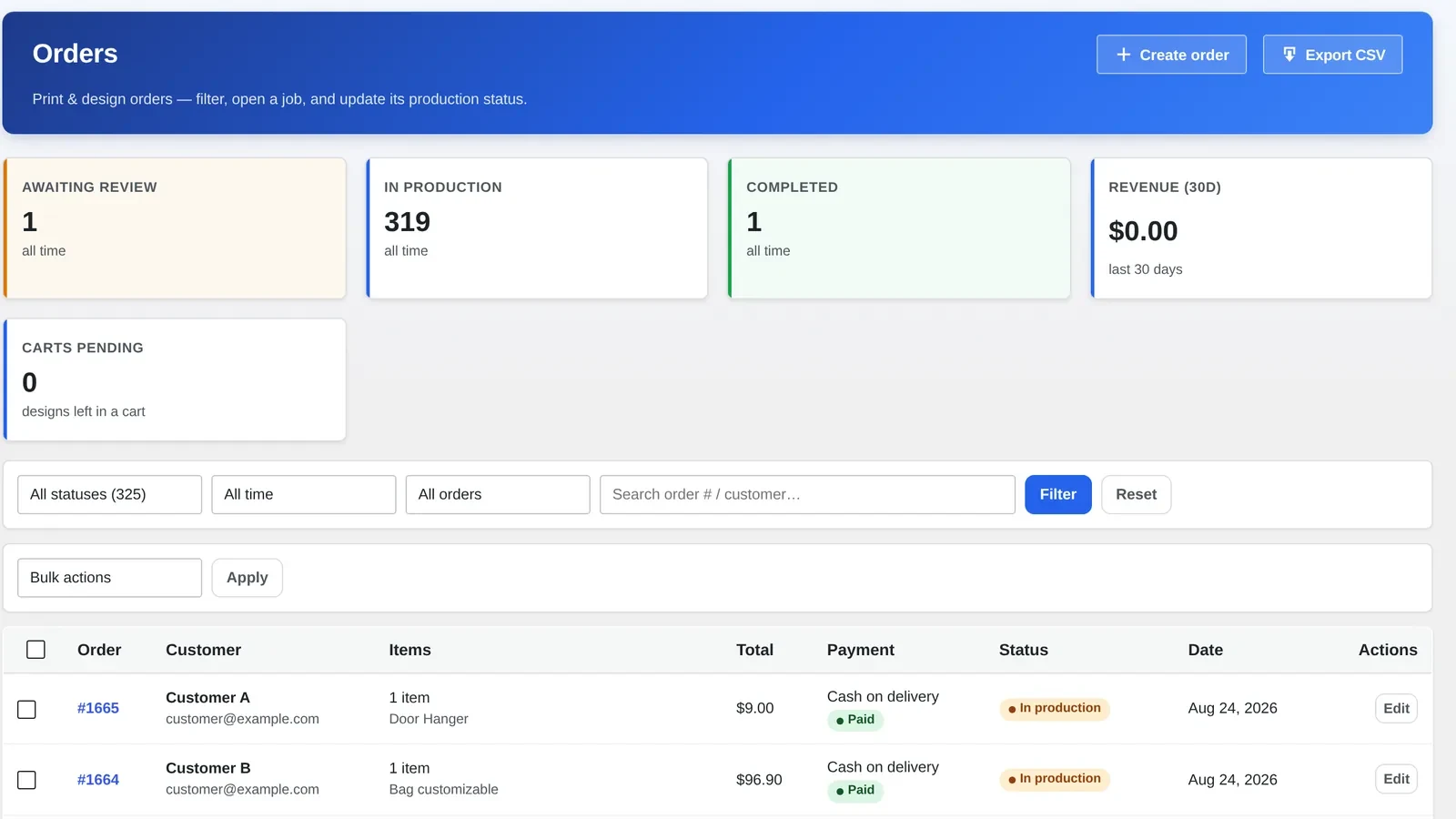Click the Items column header

[x=409, y=650]
